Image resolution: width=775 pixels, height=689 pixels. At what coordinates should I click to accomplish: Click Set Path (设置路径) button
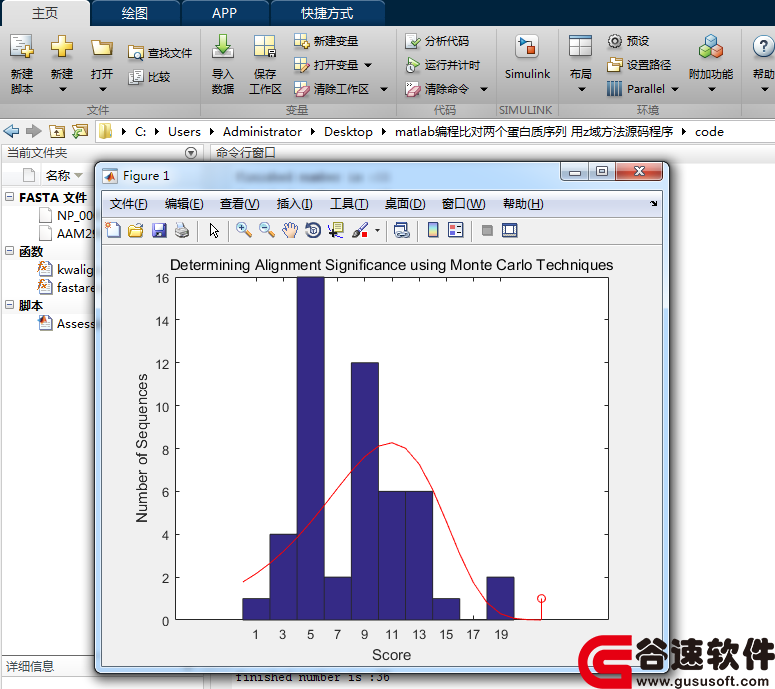(639, 65)
